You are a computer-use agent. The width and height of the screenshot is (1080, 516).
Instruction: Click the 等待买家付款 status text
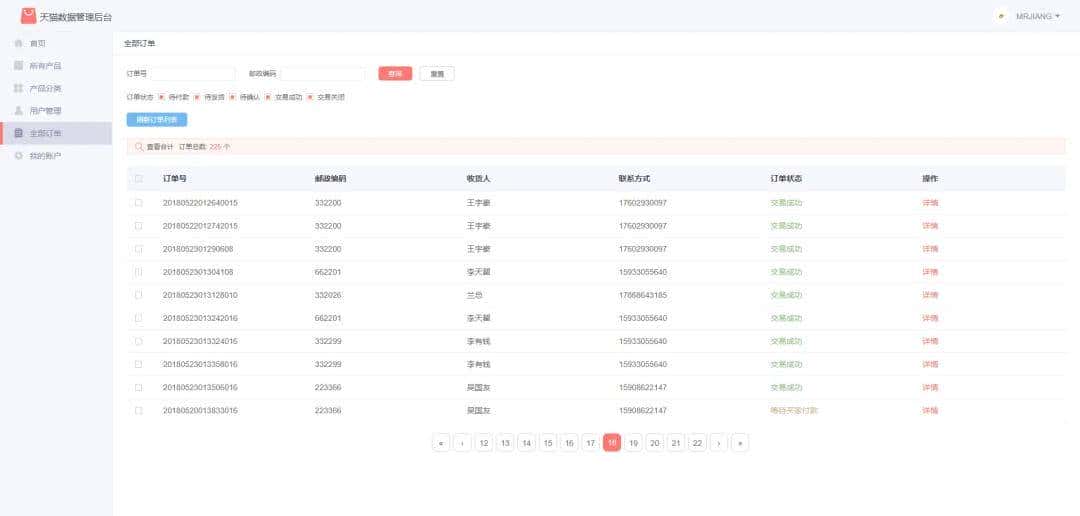[x=794, y=411]
